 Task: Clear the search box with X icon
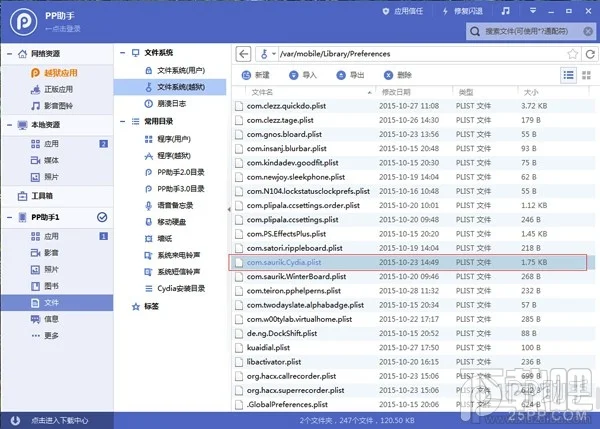[588, 31]
